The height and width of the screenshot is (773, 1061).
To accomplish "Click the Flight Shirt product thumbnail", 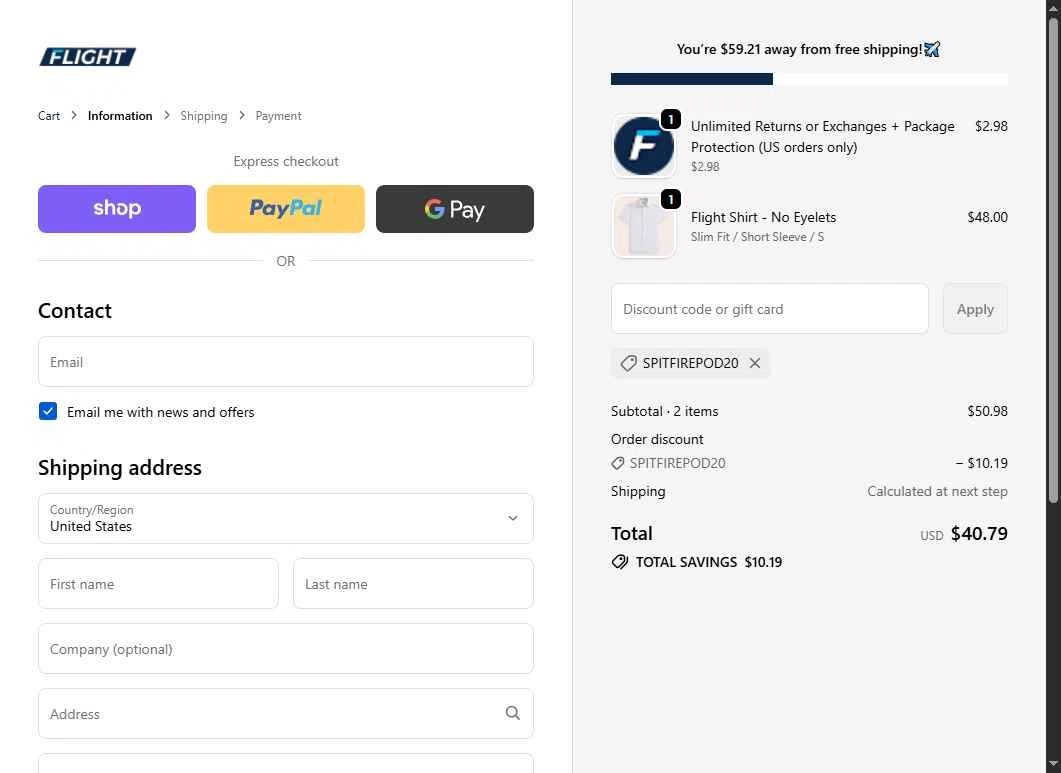I will coord(644,226).
